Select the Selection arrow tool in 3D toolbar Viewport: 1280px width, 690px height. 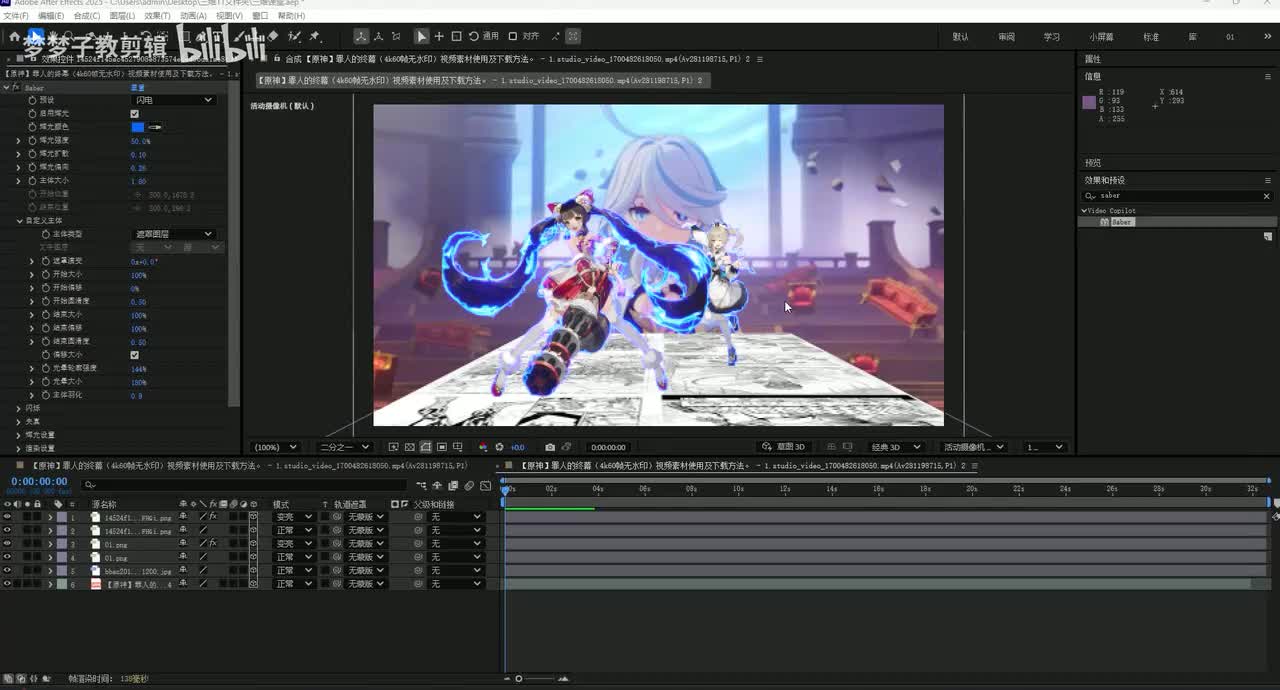point(421,36)
